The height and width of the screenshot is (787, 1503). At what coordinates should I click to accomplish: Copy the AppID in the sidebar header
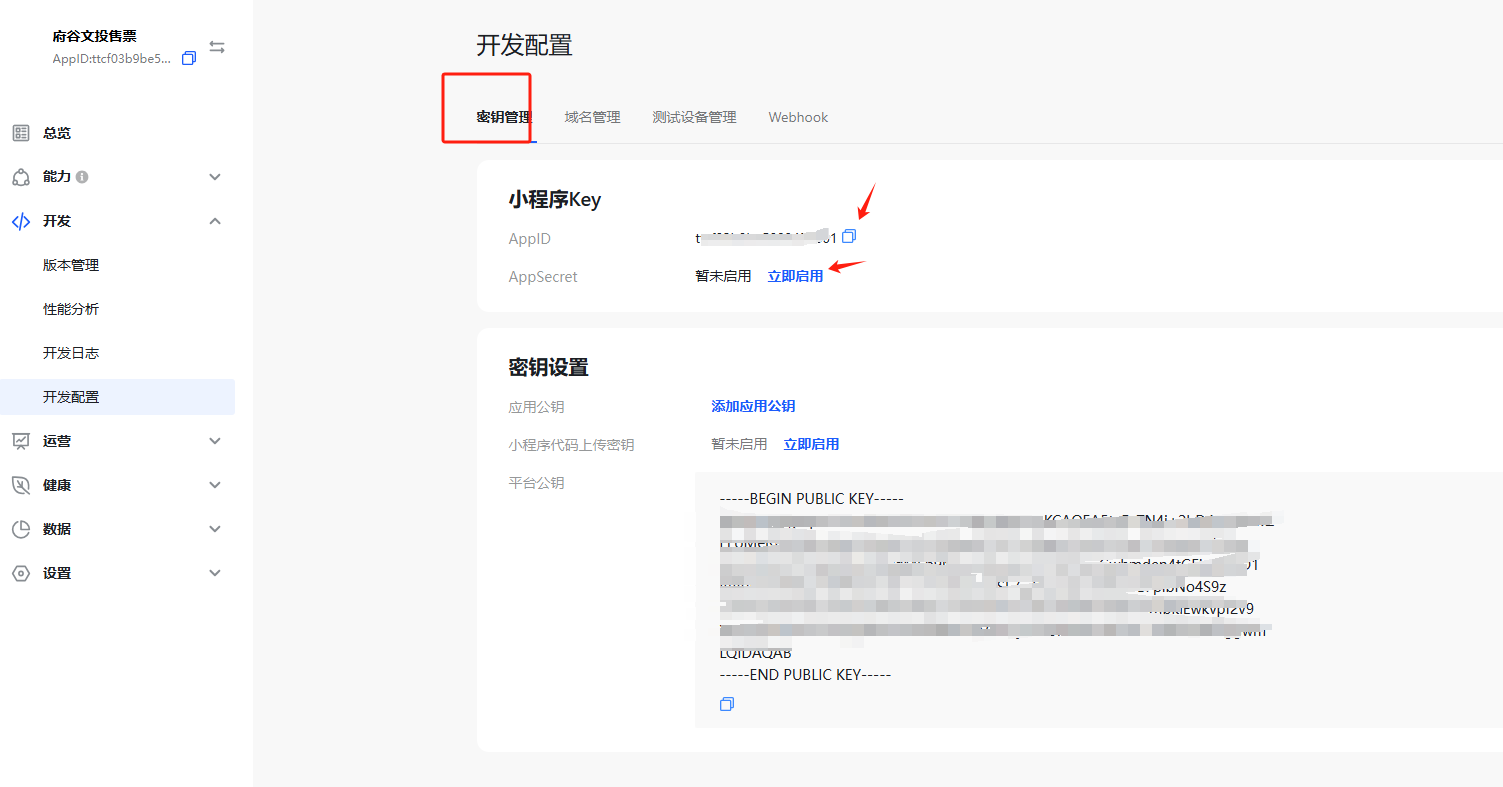click(189, 59)
